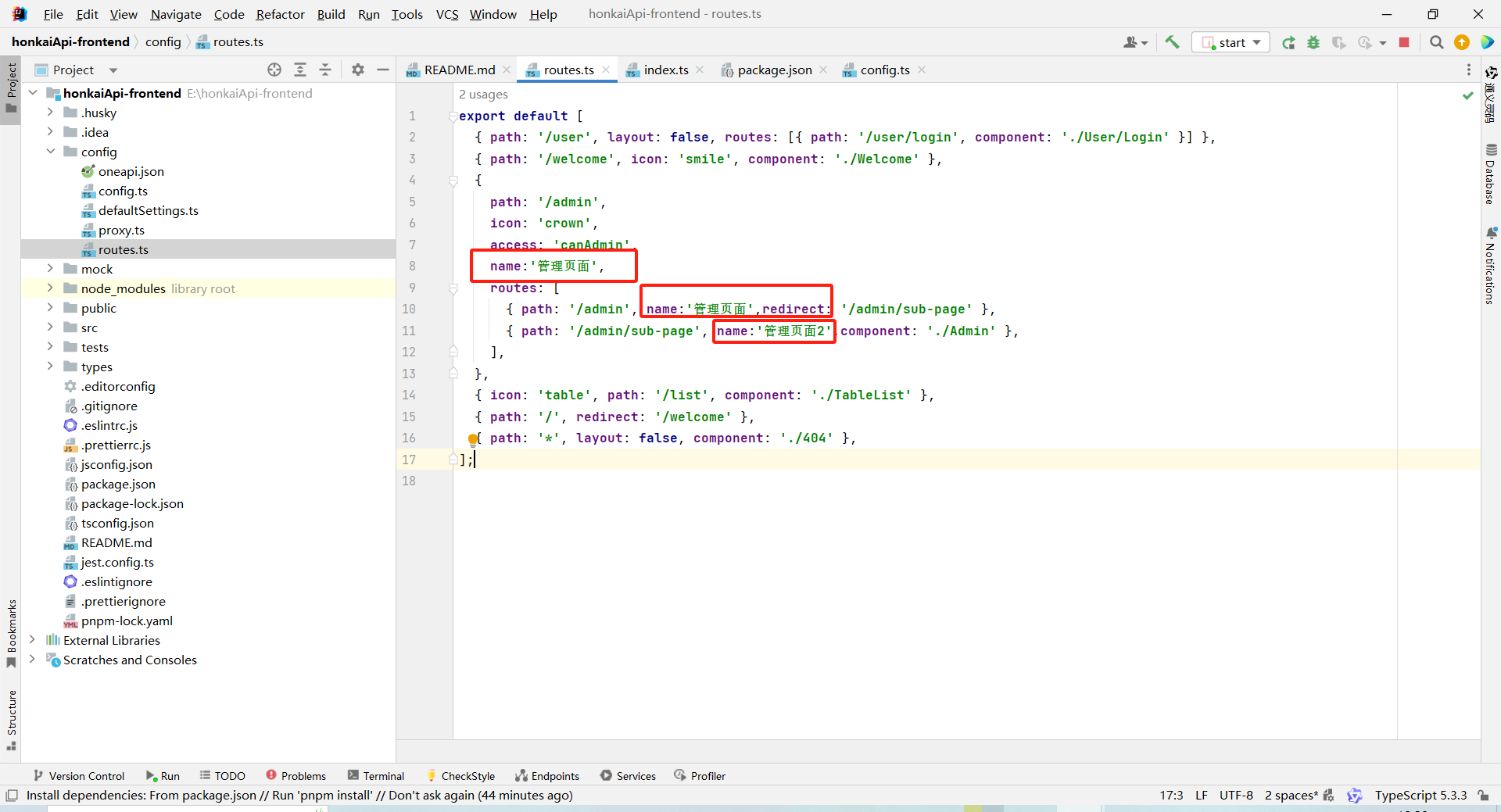Screen dimensions: 1501x812
Task: Click Select Opened File target icon
Action: click(274, 70)
